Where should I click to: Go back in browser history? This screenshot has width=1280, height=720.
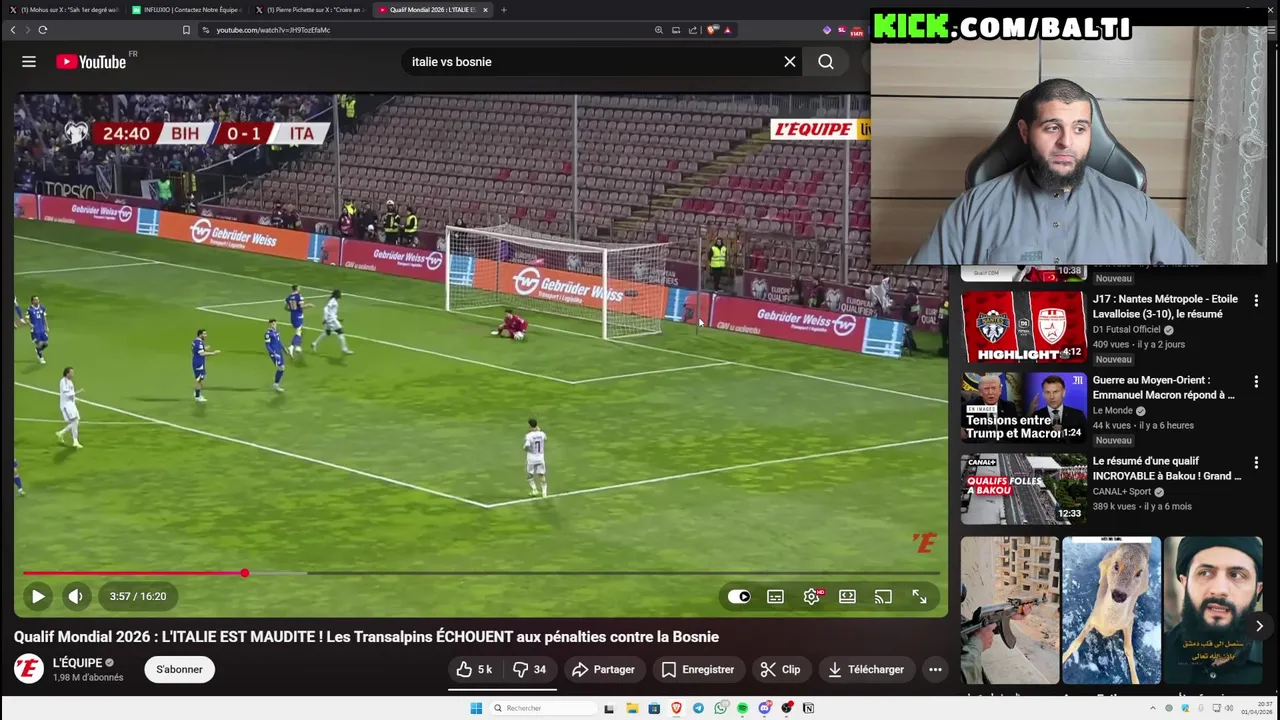point(13,30)
